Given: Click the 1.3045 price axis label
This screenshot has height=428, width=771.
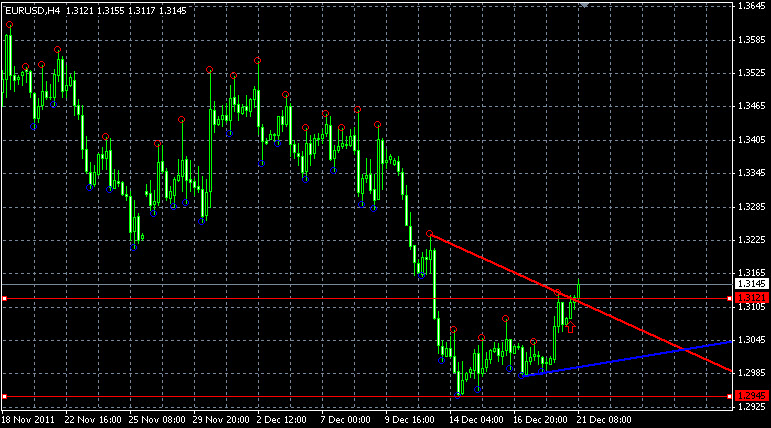Looking at the screenshot, I should [752, 339].
